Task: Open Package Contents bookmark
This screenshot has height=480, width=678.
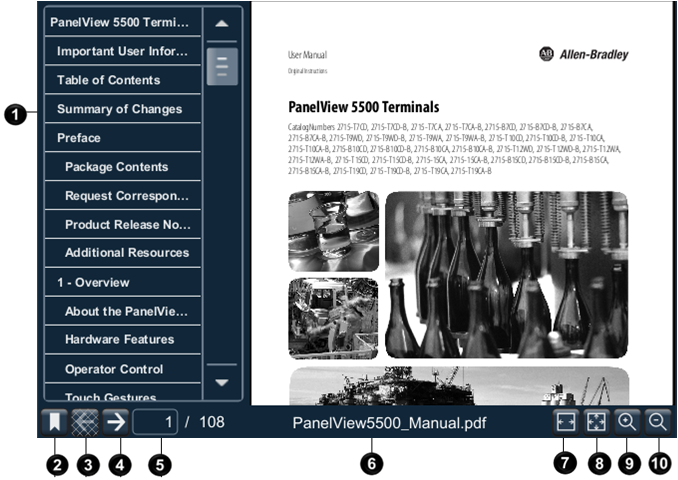Action: click(123, 167)
